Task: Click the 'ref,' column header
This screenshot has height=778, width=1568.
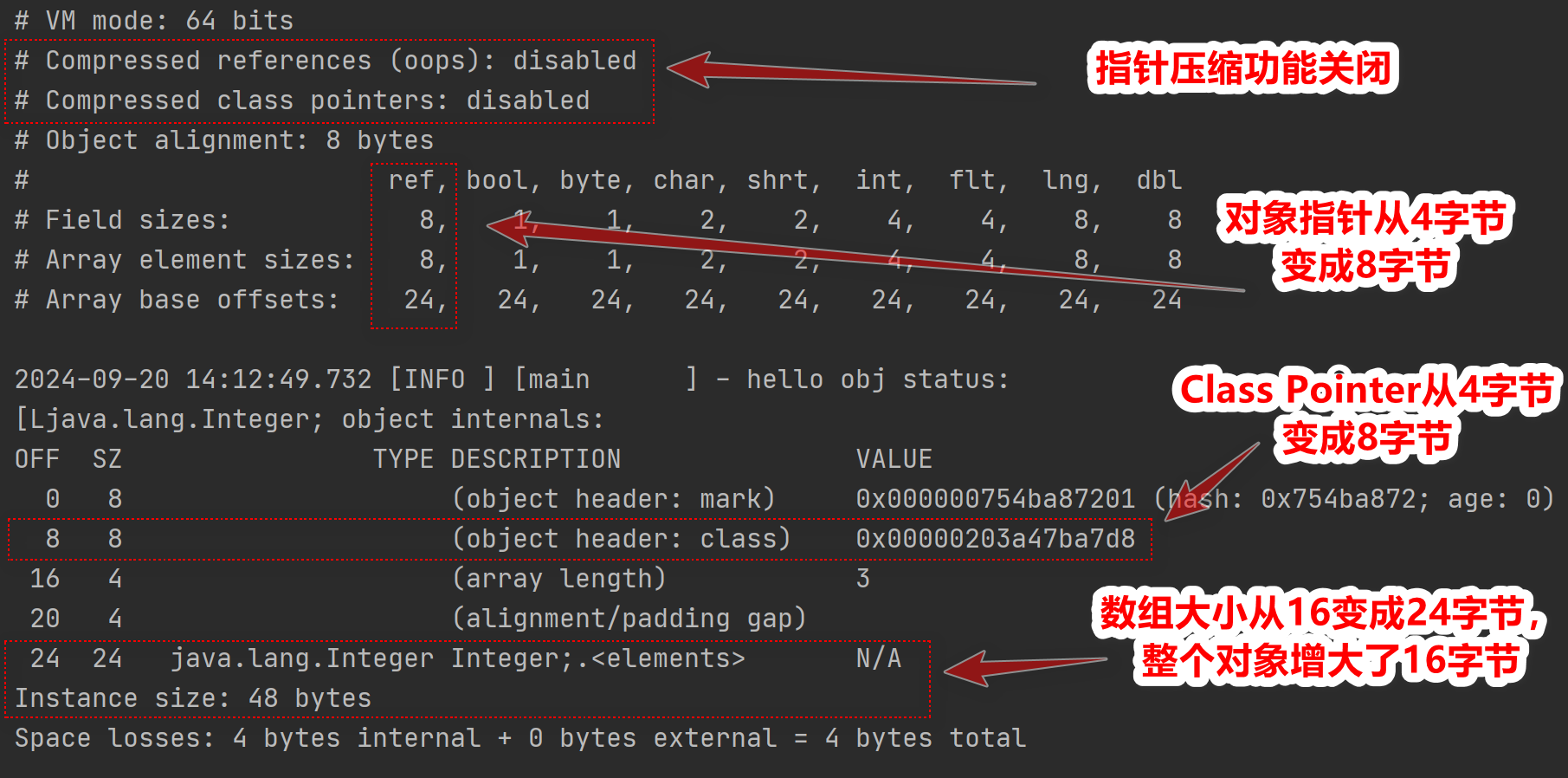Action: click(417, 180)
